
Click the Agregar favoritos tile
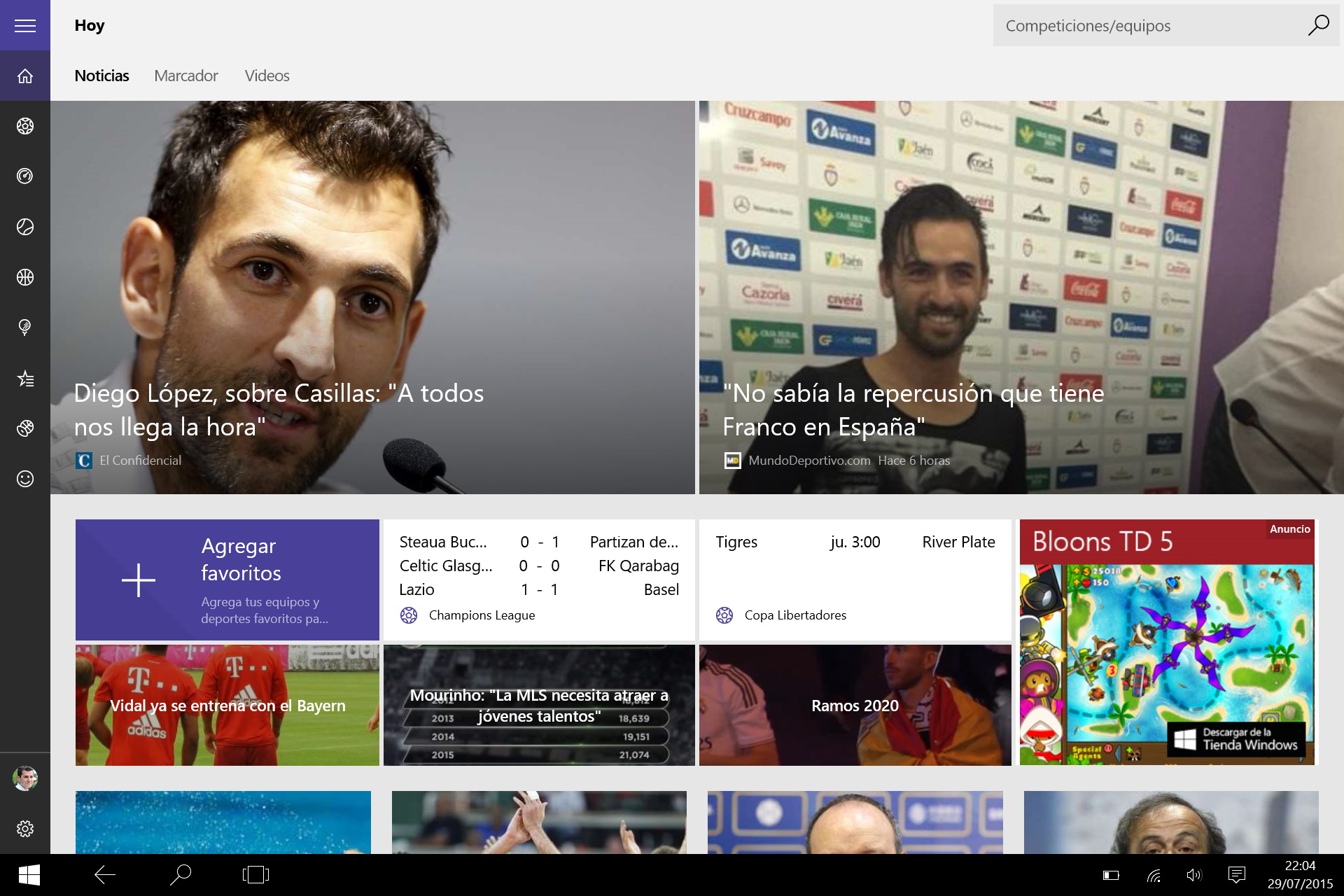click(x=227, y=580)
